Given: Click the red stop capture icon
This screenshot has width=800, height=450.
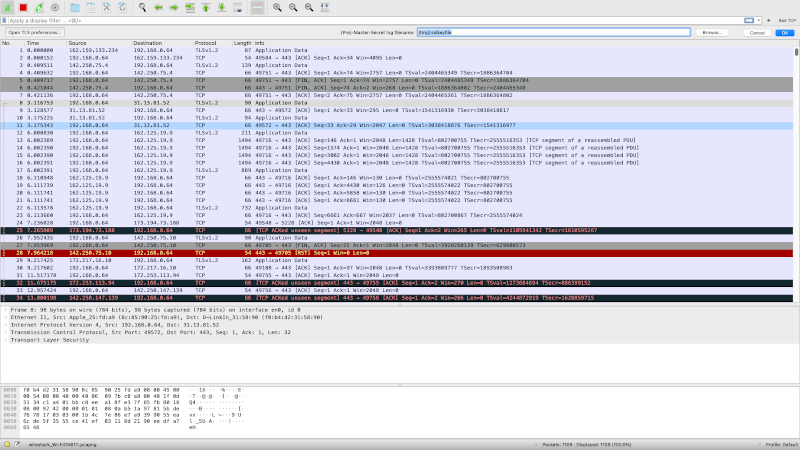Looking at the screenshot, I should click(x=23, y=7).
